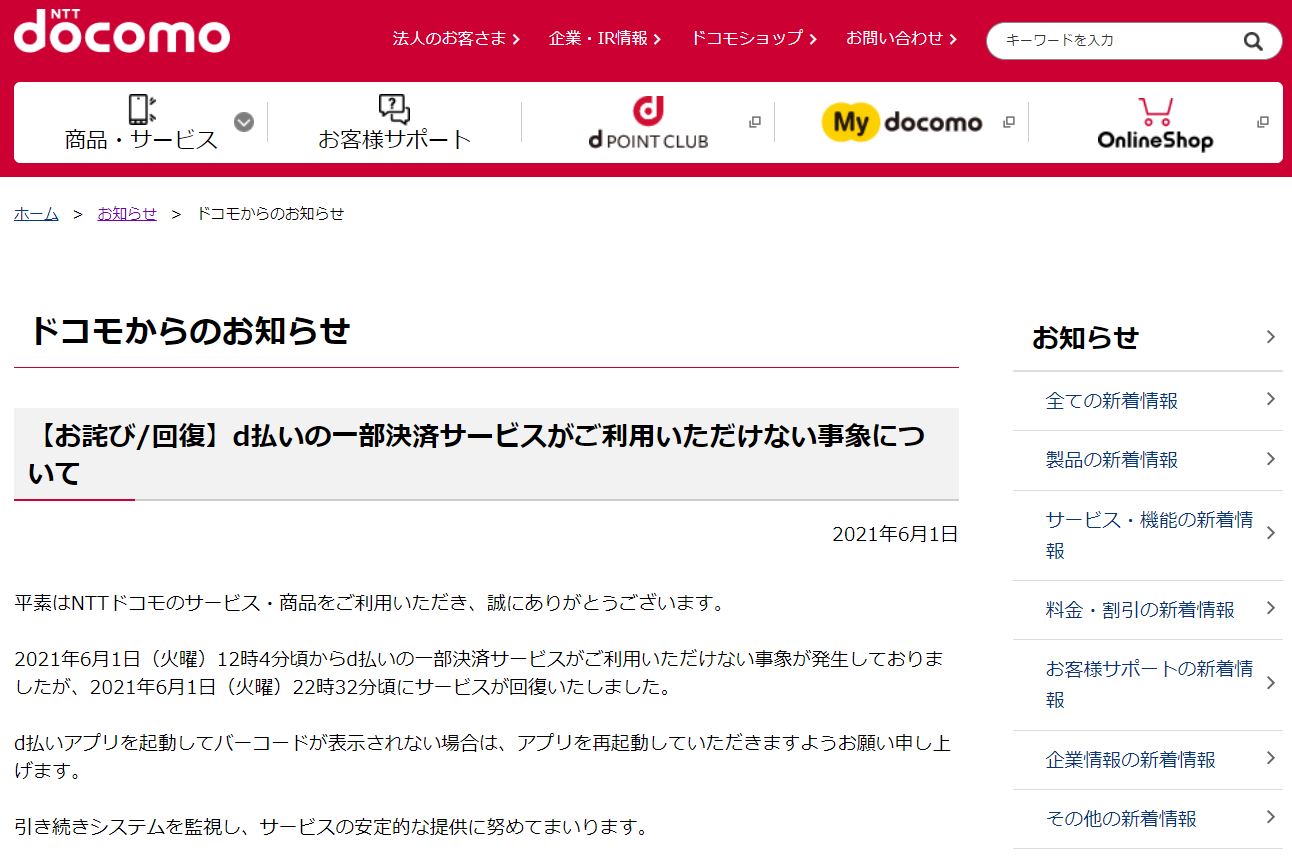Screen dimensions: 1292x858
Task: Click the お知らせ sidebar heading
Action: pos(1085,338)
